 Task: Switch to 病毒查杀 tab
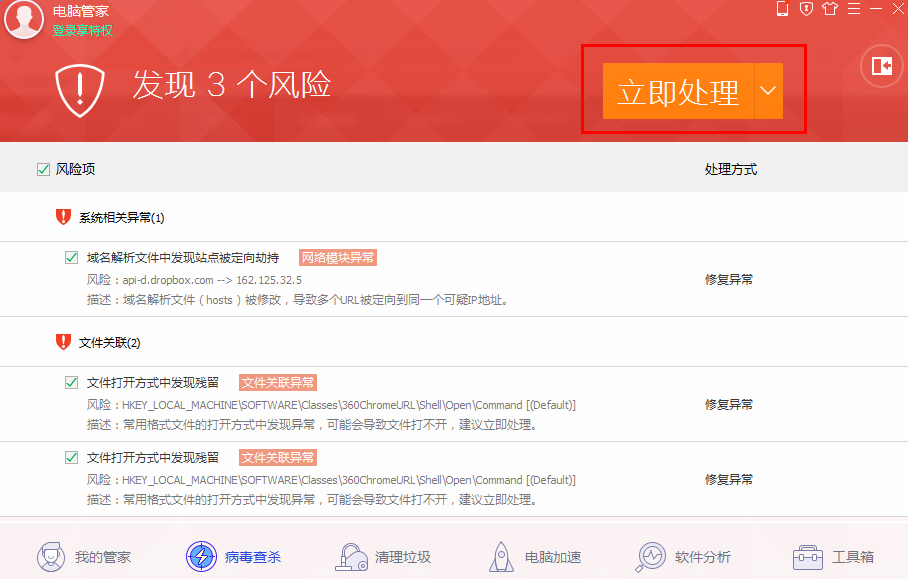(233, 557)
